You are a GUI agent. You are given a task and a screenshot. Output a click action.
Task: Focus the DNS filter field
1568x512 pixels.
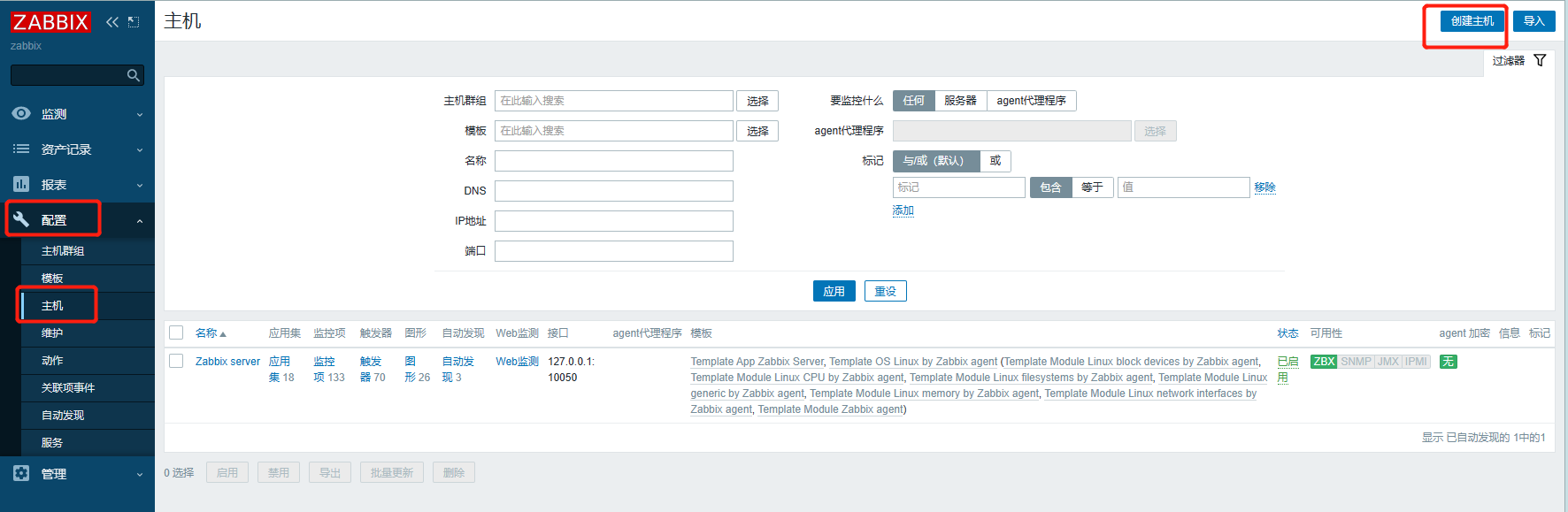(x=614, y=191)
